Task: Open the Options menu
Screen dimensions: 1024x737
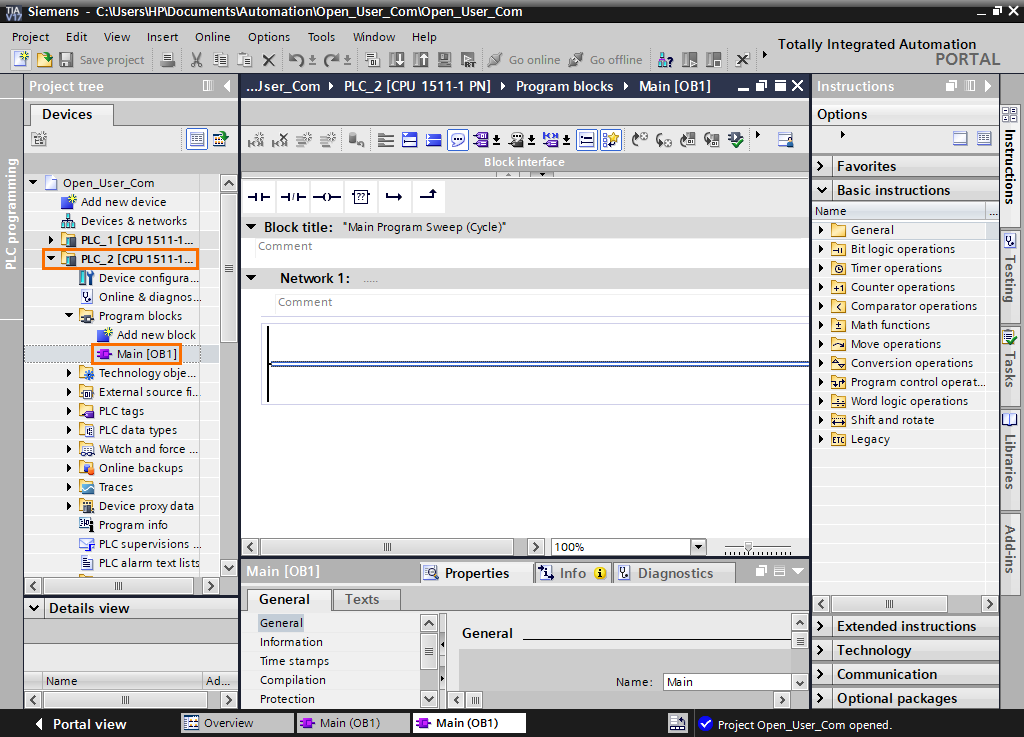Action: [x=268, y=37]
